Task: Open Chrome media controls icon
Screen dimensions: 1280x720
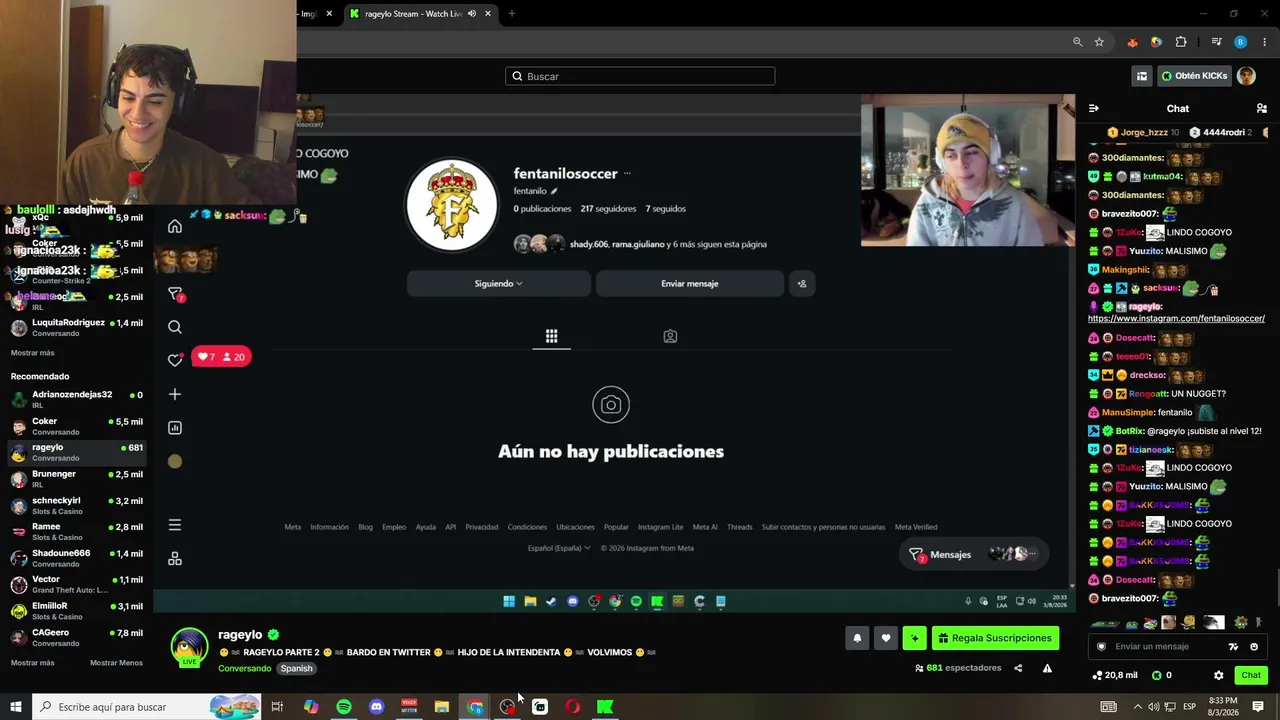Action: click(x=1216, y=42)
